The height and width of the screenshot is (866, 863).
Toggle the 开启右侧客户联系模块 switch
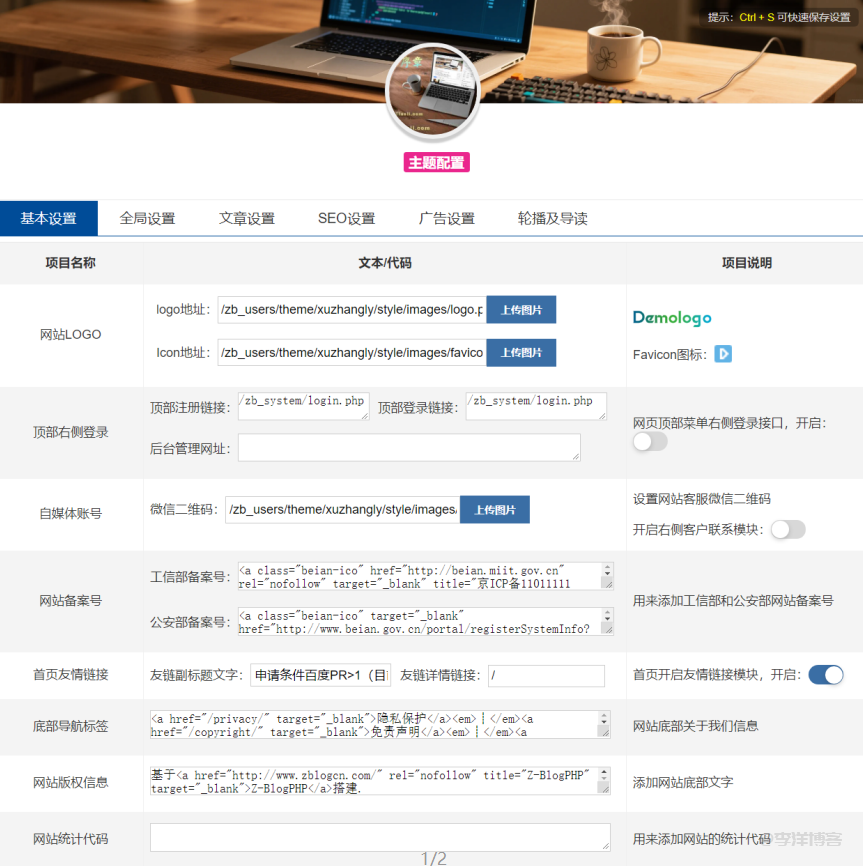pyautogui.click(x=787, y=529)
